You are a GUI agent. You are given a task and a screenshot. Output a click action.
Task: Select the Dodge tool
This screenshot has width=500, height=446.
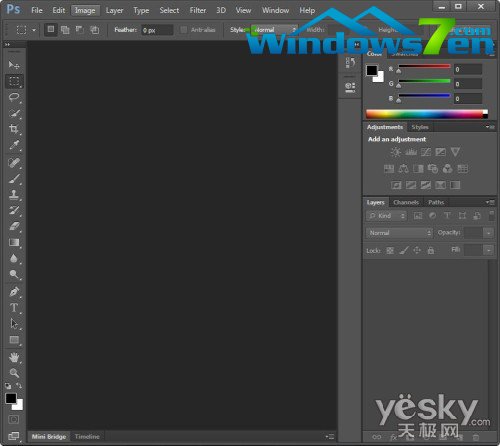coord(14,274)
